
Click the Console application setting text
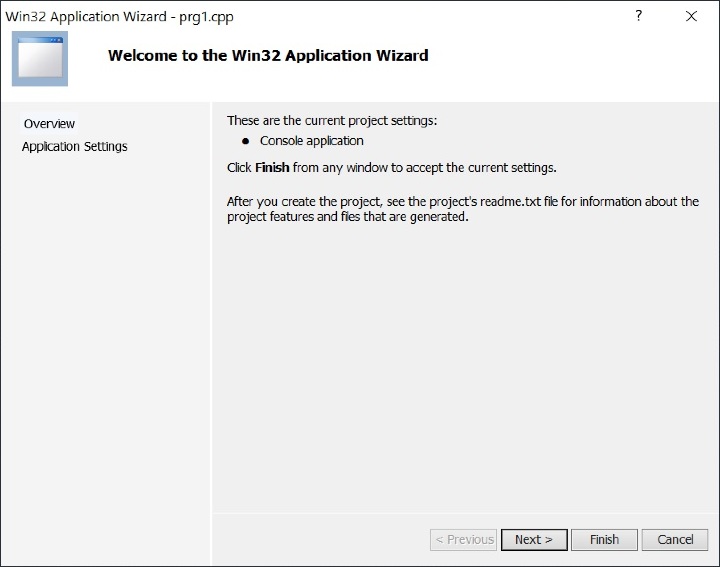[x=311, y=141]
